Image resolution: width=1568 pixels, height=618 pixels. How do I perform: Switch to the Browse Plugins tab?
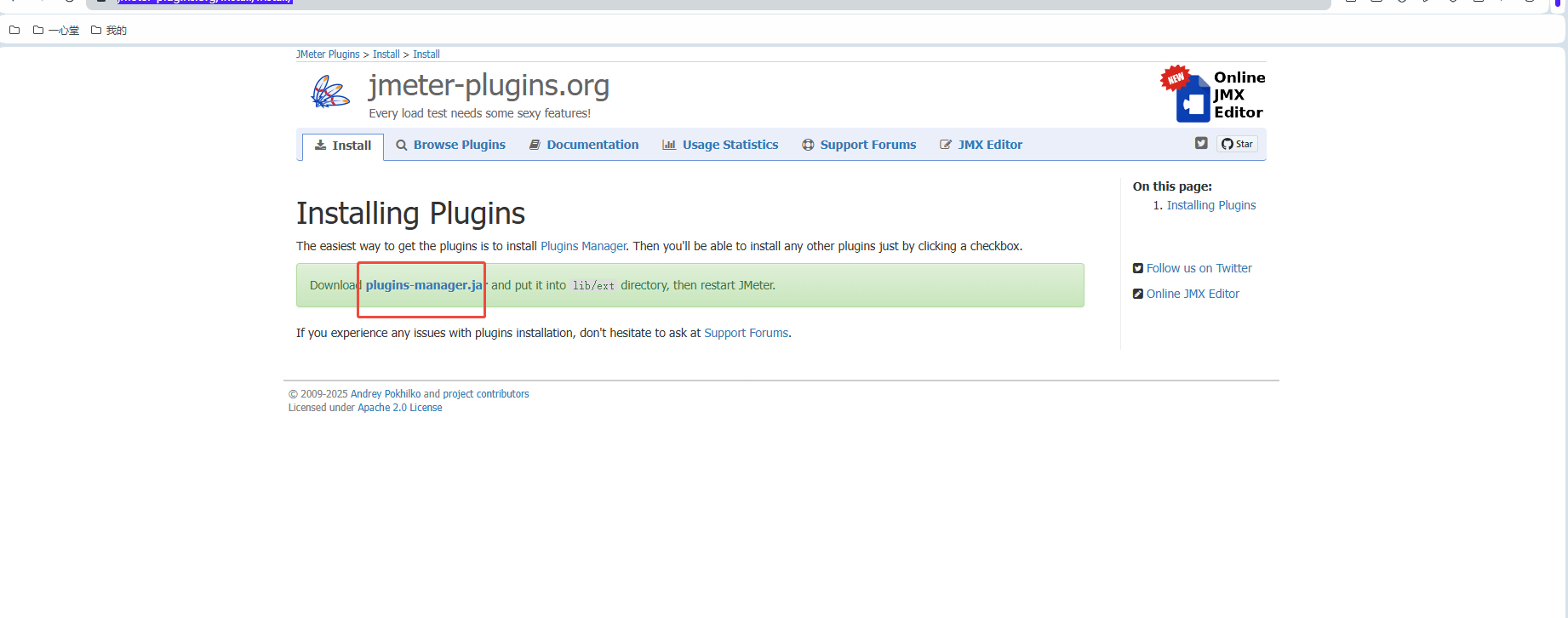450,145
